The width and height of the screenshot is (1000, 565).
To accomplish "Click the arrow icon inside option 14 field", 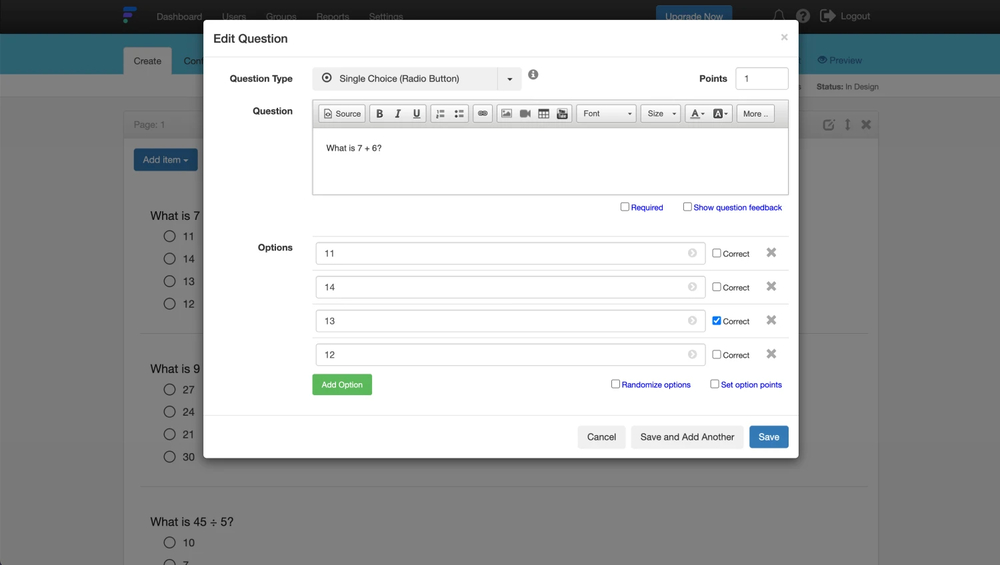I will (x=692, y=287).
